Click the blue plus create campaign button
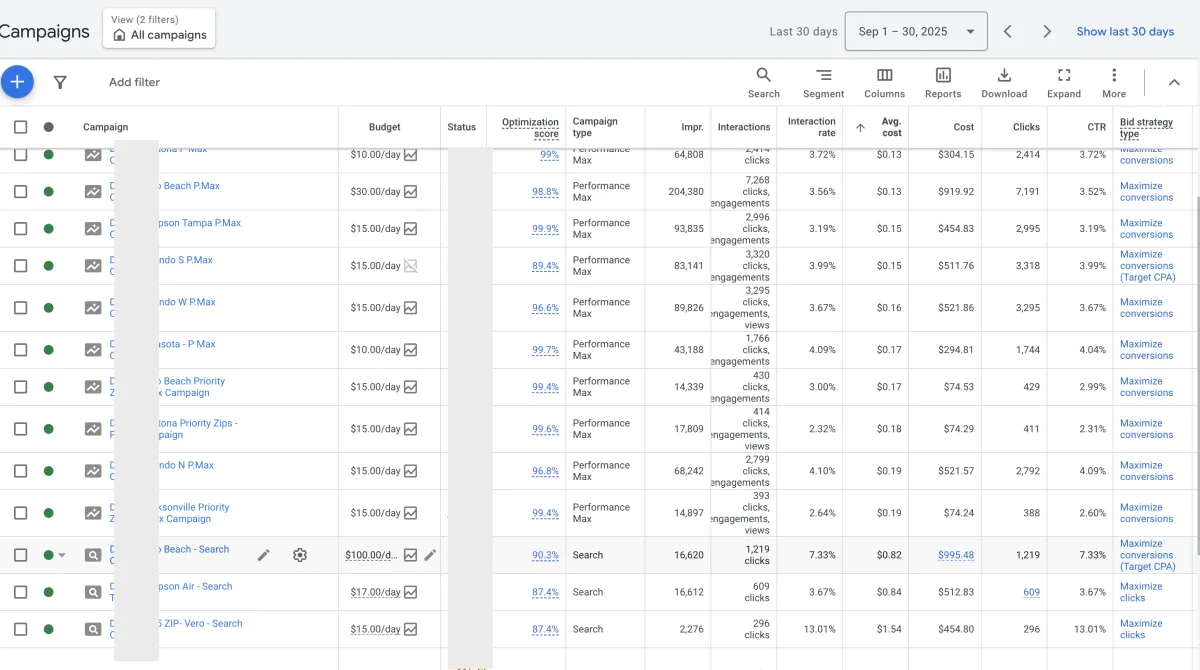 pos(17,82)
